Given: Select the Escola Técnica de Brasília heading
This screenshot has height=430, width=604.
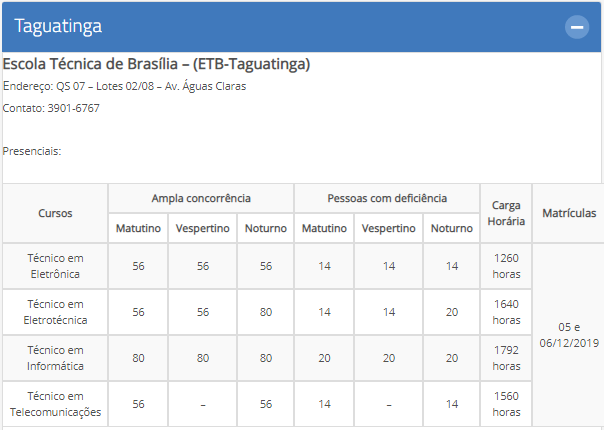Looking at the screenshot, I should pyautogui.click(x=156, y=64).
